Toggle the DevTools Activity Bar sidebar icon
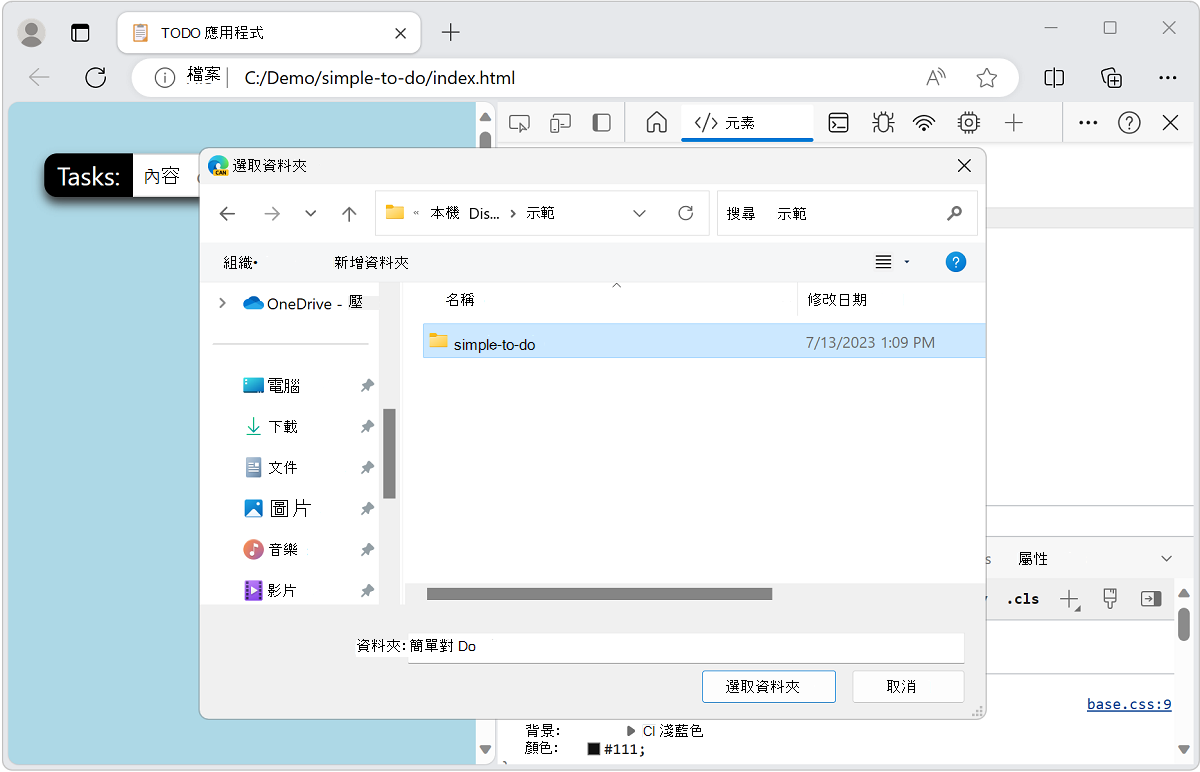 (601, 123)
